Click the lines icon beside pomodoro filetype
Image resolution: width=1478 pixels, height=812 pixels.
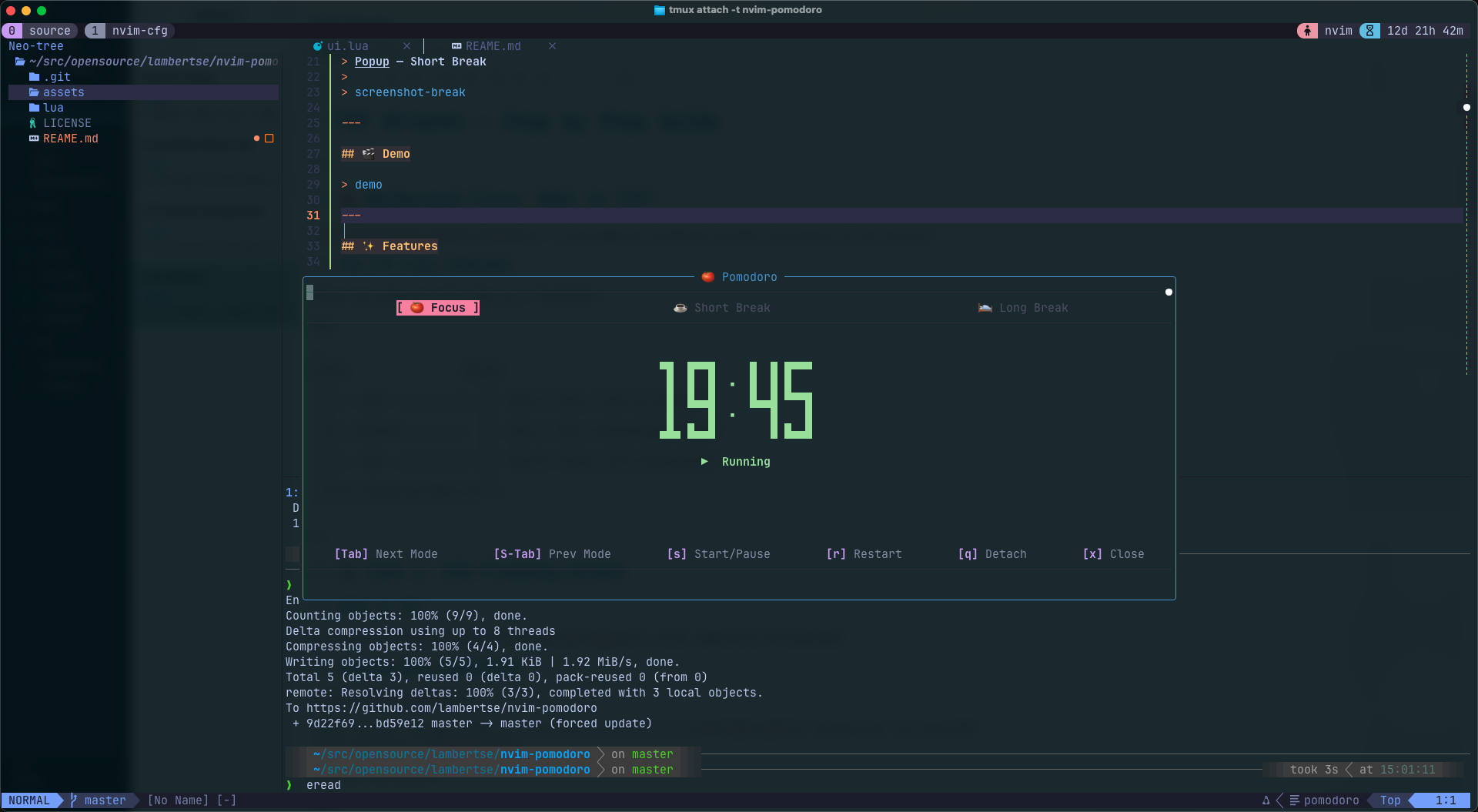click(x=1295, y=800)
